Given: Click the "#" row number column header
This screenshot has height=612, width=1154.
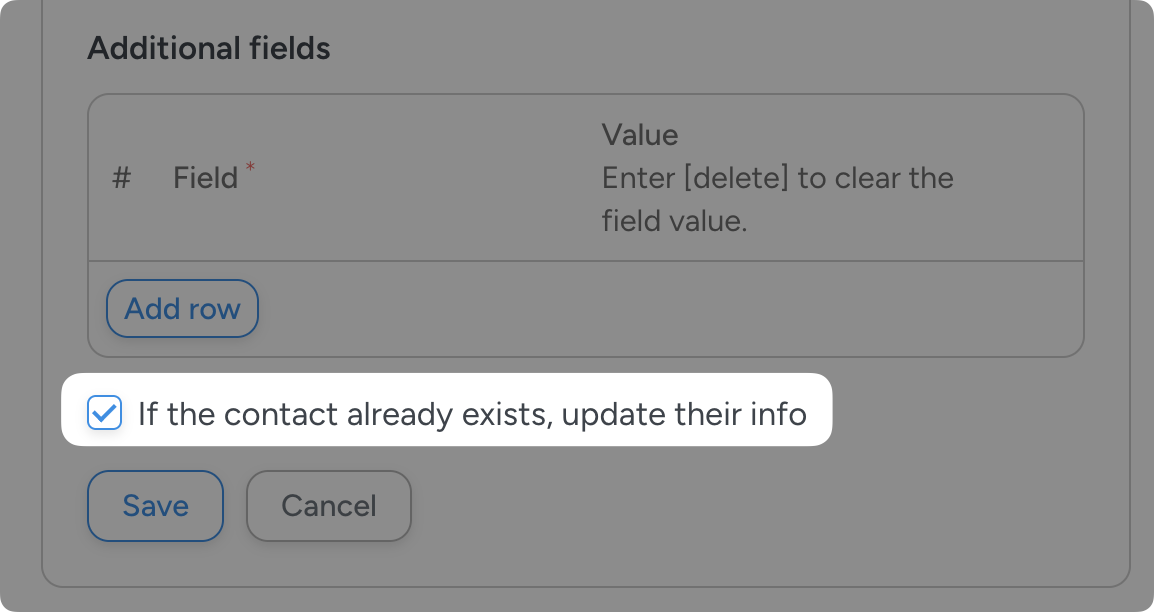Looking at the screenshot, I should (x=121, y=178).
